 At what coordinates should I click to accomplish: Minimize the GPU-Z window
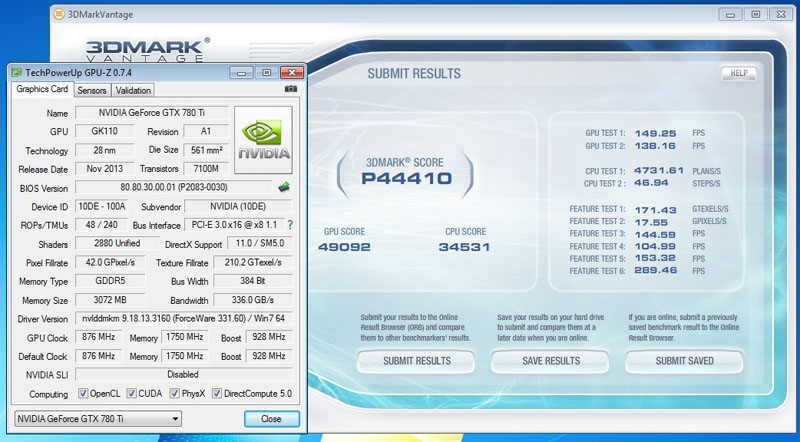(x=241, y=73)
